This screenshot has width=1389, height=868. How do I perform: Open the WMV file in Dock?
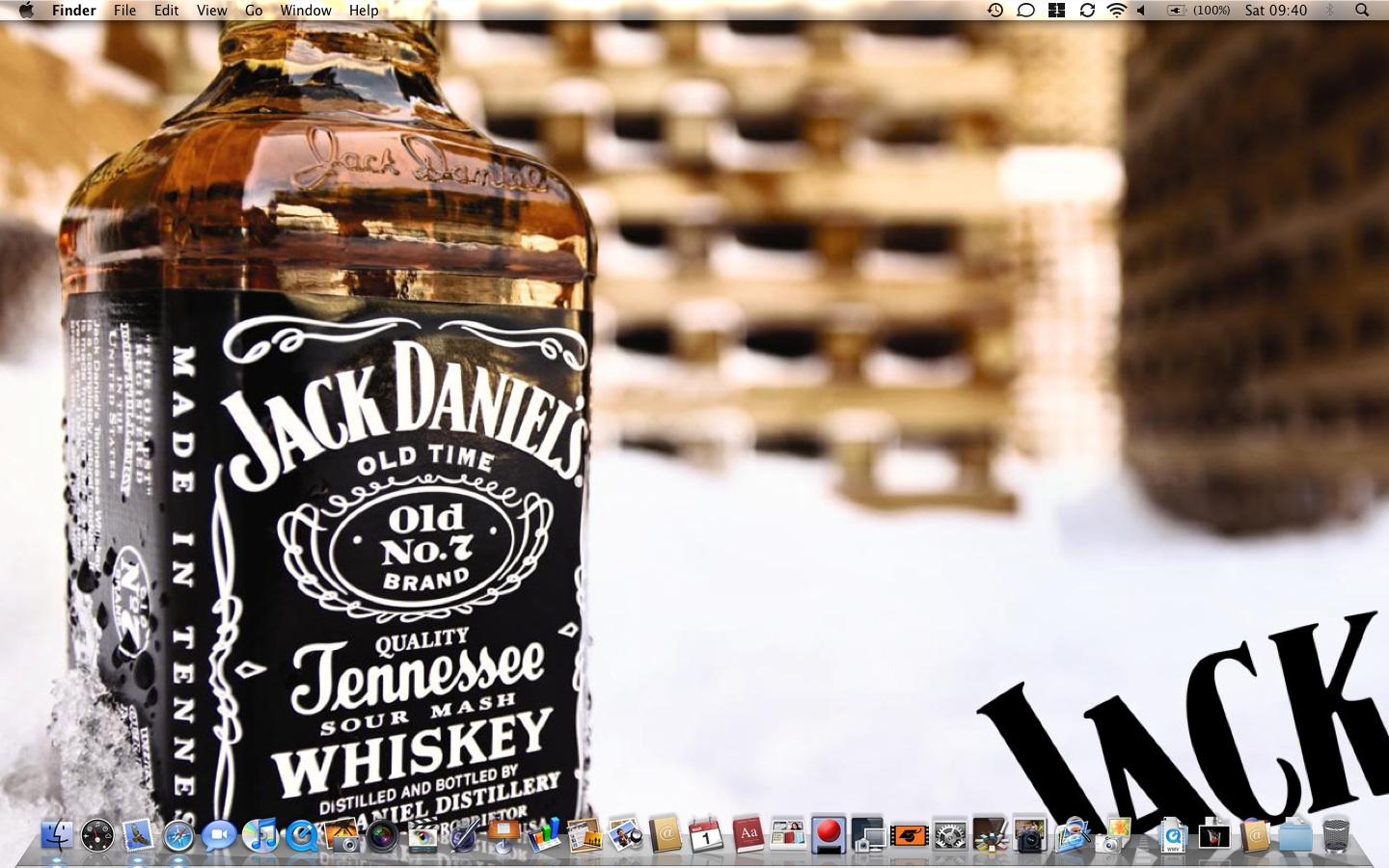click(1173, 835)
